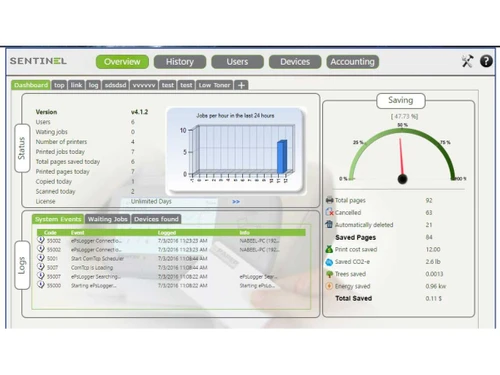Click the Saved CO2-e cloud icon
Image resolution: width=500 pixels, height=375 pixels.
(x=329, y=262)
